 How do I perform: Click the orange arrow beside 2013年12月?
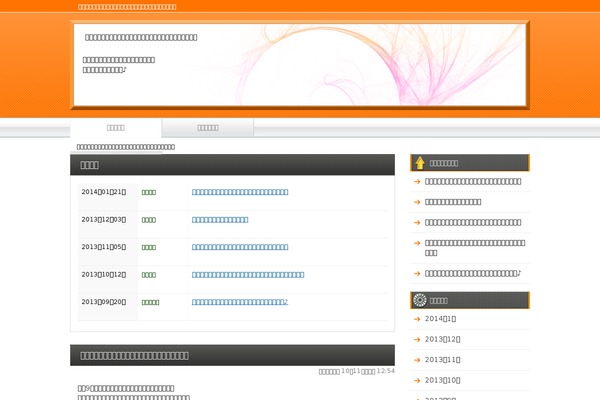point(417,339)
